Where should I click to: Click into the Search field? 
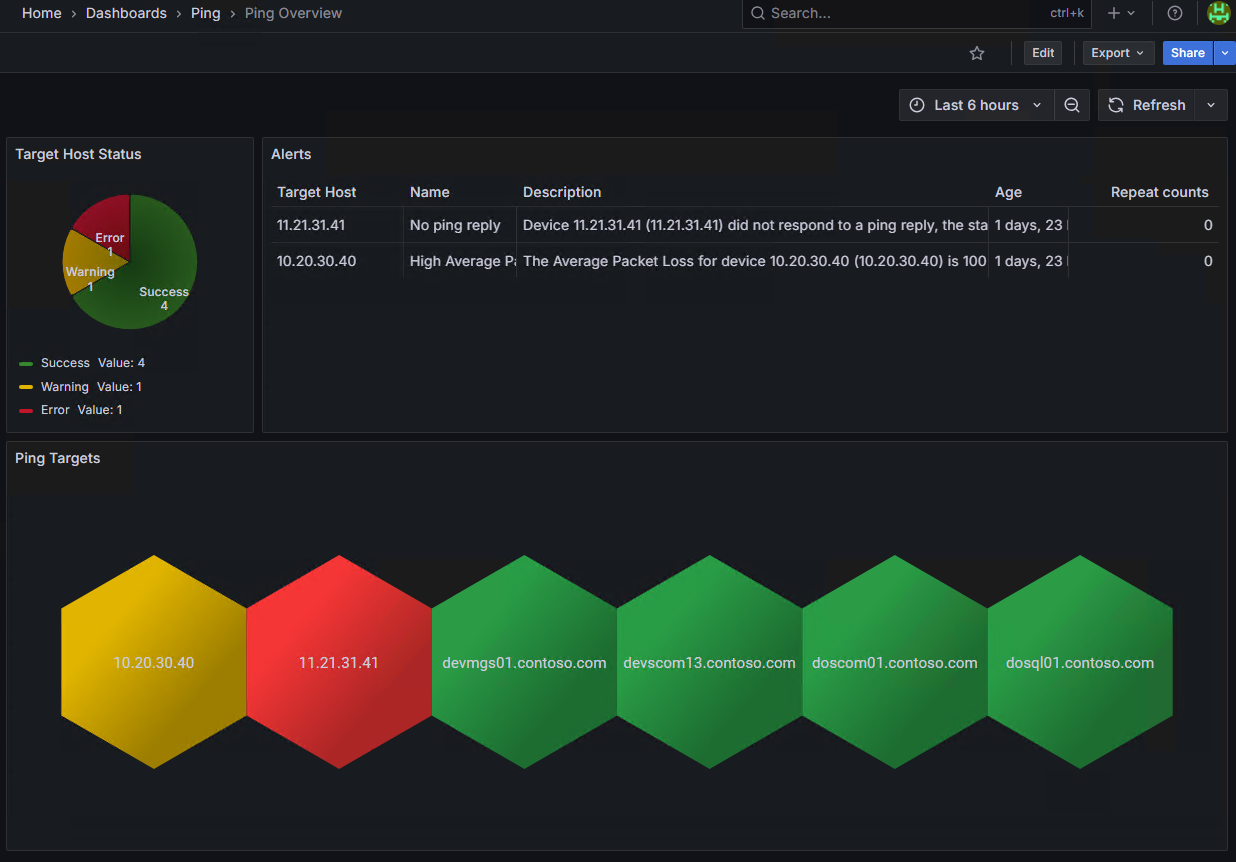click(900, 13)
